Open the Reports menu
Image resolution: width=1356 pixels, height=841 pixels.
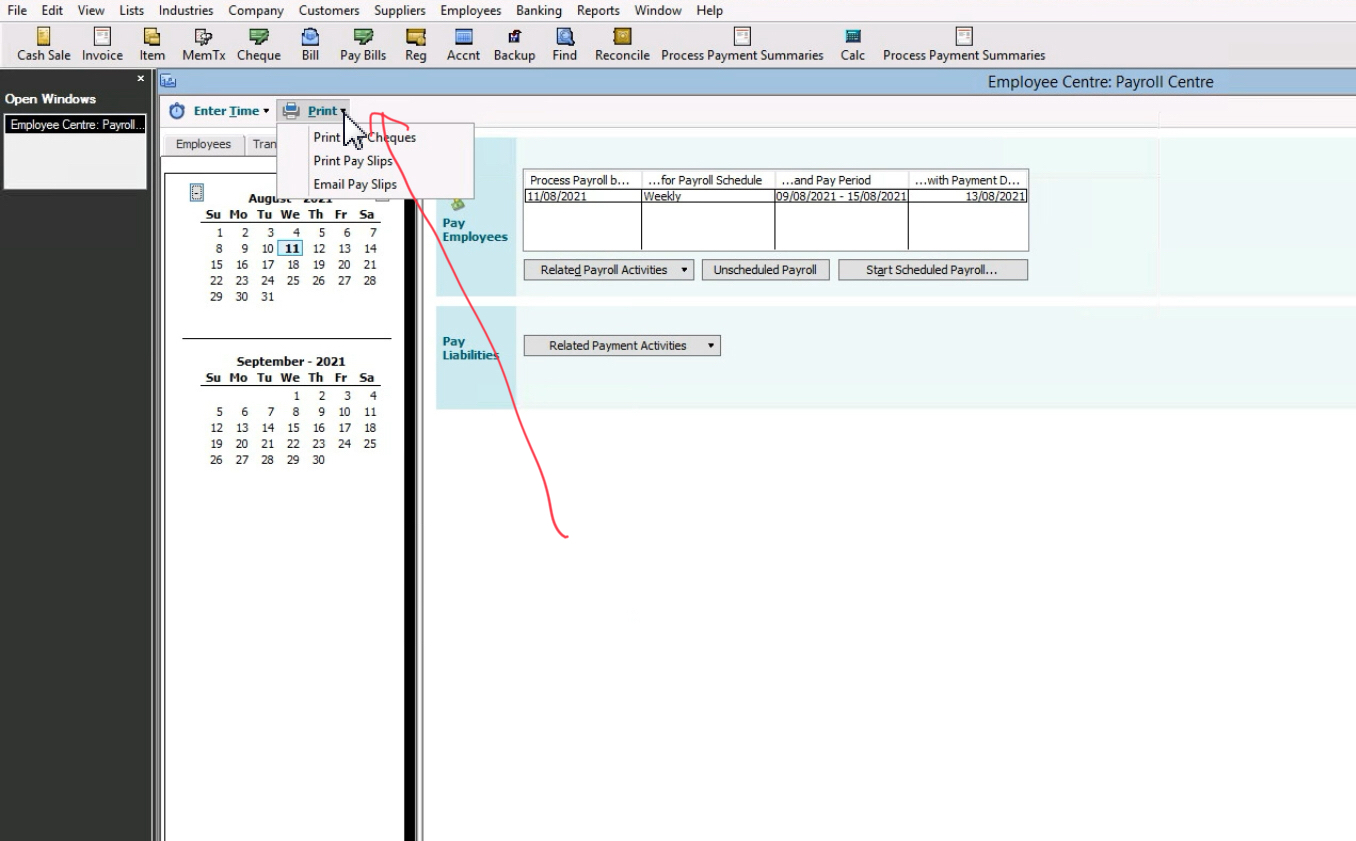point(598,10)
